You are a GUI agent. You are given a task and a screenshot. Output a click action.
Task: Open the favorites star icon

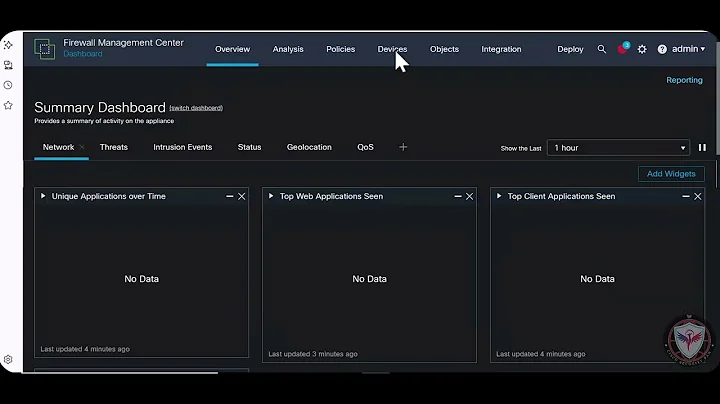[x=8, y=106]
